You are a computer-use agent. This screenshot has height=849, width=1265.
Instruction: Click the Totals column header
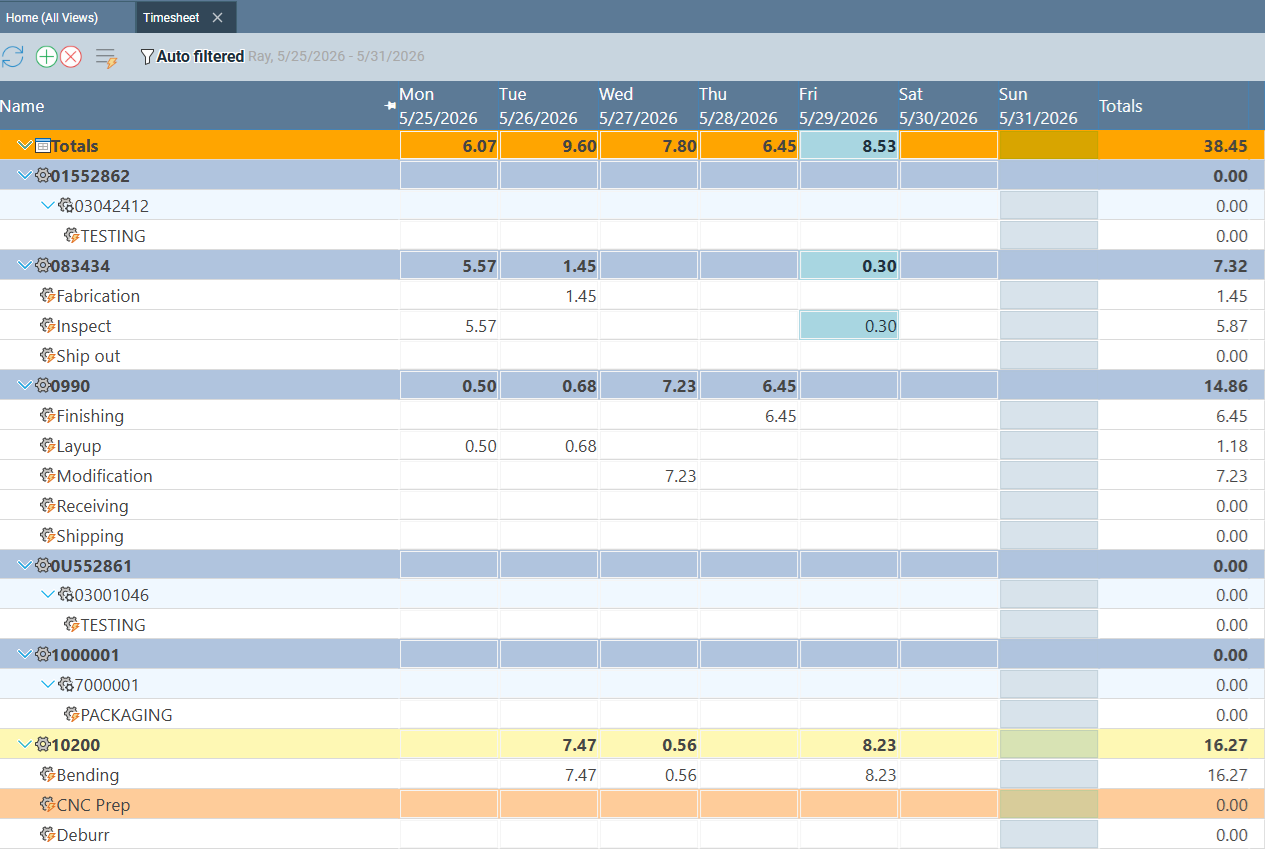pos(1175,106)
